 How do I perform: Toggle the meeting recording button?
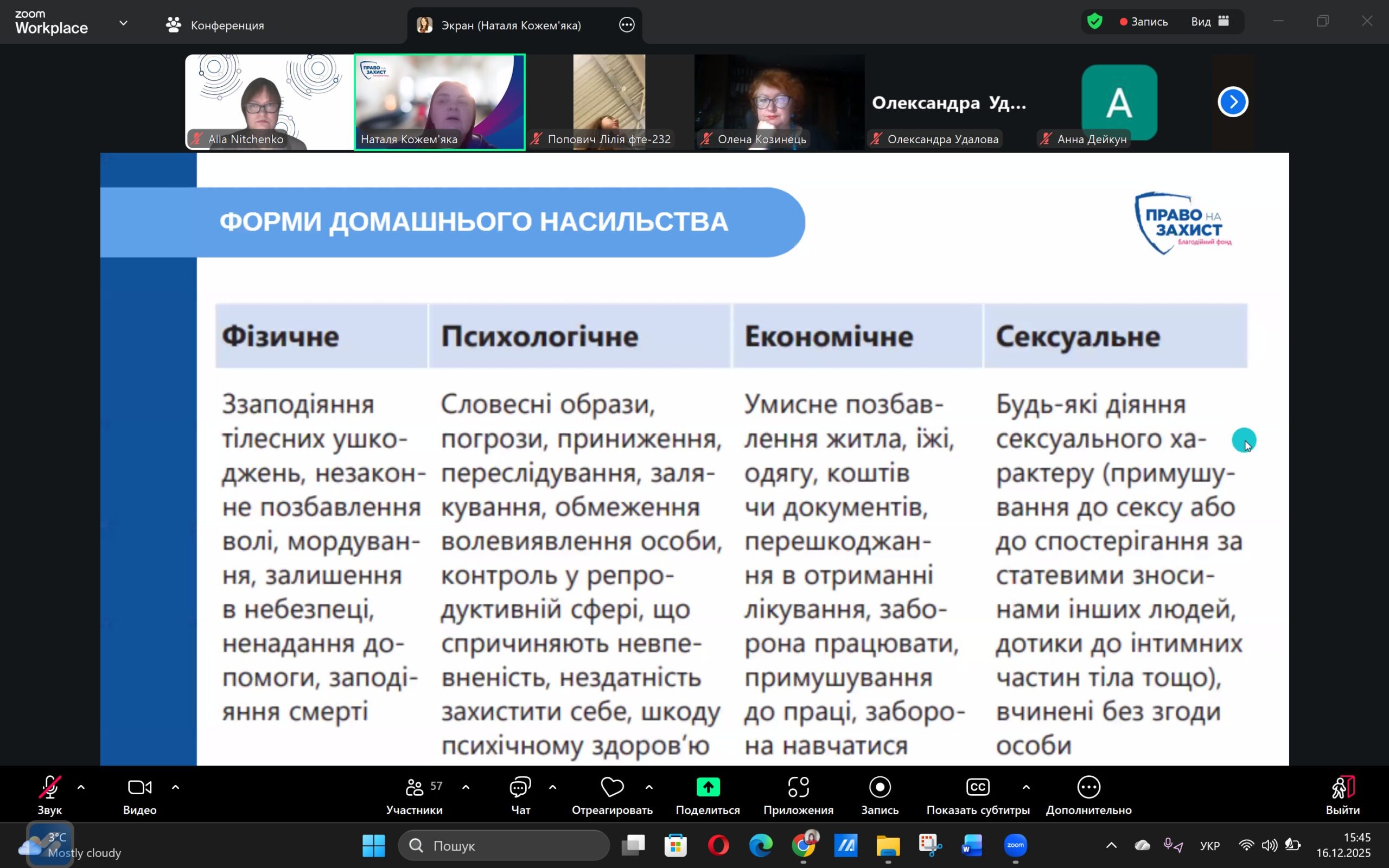pos(880,795)
